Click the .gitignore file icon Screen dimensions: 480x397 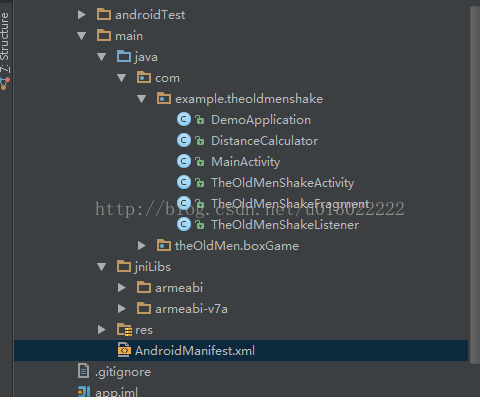pyautogui.click(x=83, y=371)
